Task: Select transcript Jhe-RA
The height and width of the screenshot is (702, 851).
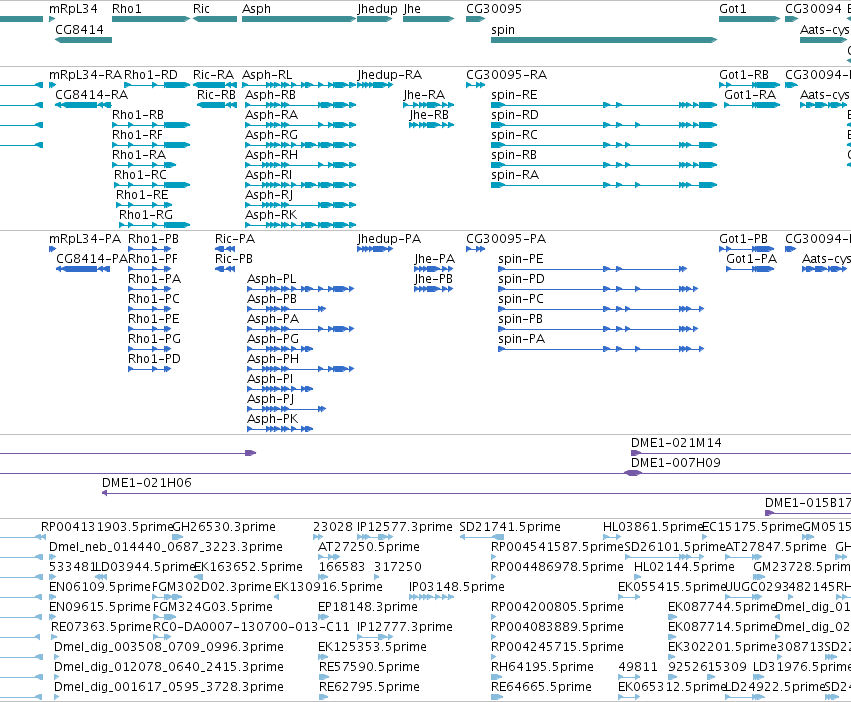Action: [x=428, y=105]
